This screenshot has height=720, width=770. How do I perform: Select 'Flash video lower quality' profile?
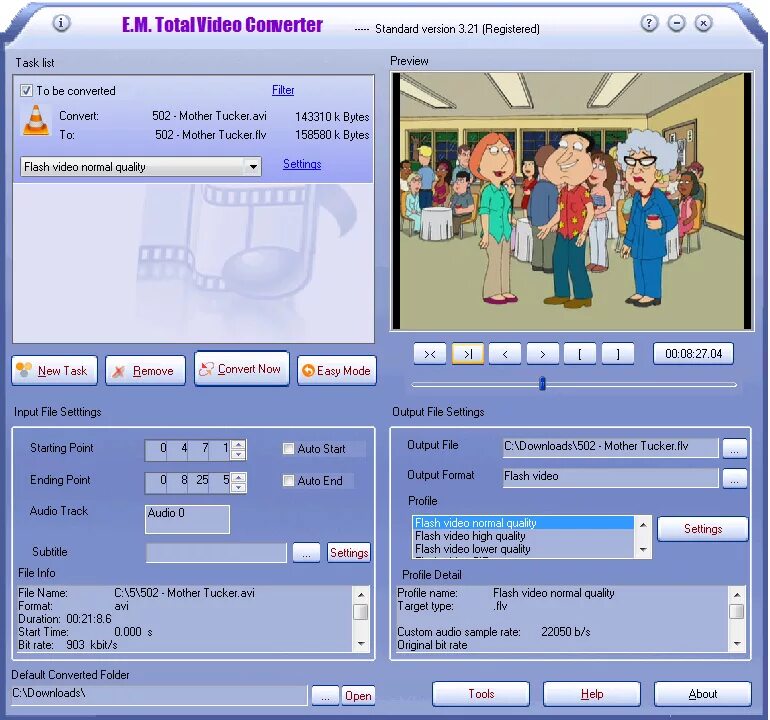click(523, 549)
